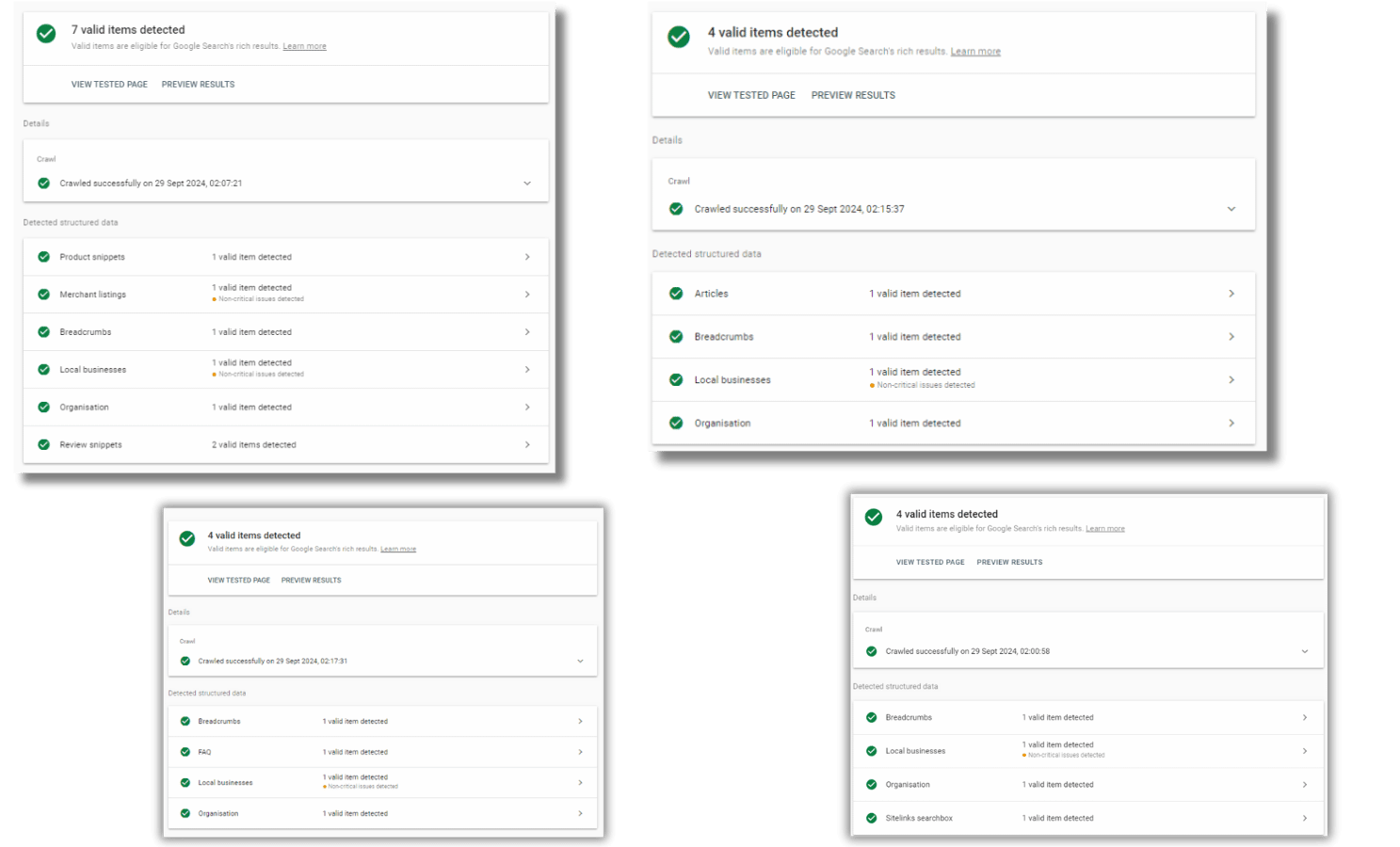Click Organisation check icon in 02:15:37 panel

tap(676, 423)
